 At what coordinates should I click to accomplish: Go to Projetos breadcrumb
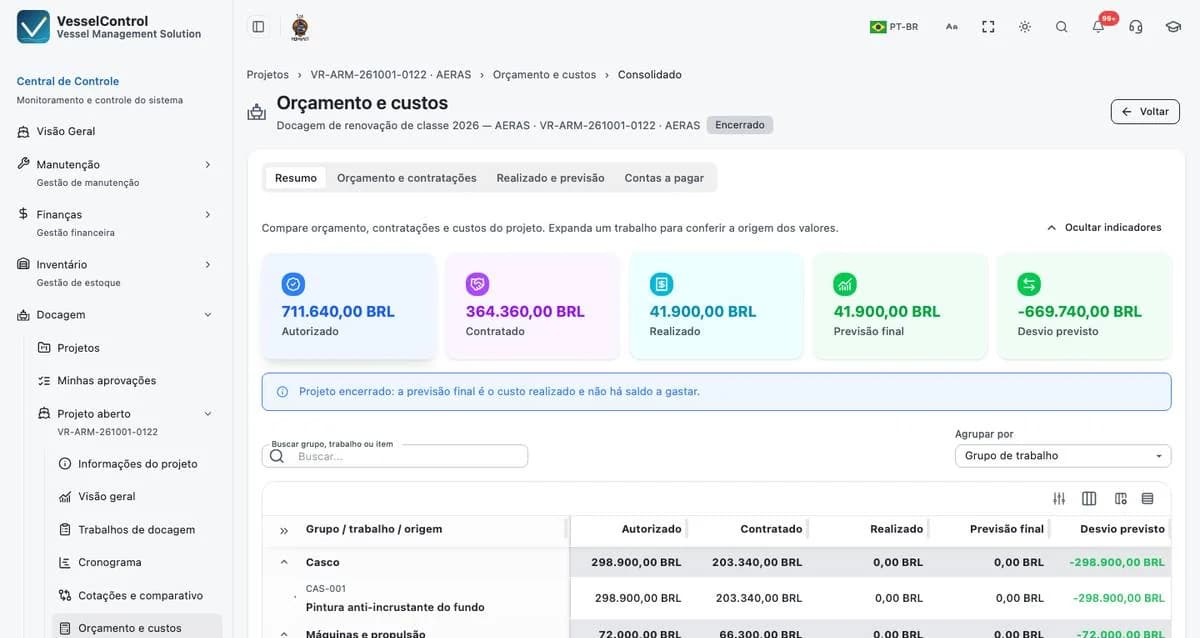click(268, 75)
